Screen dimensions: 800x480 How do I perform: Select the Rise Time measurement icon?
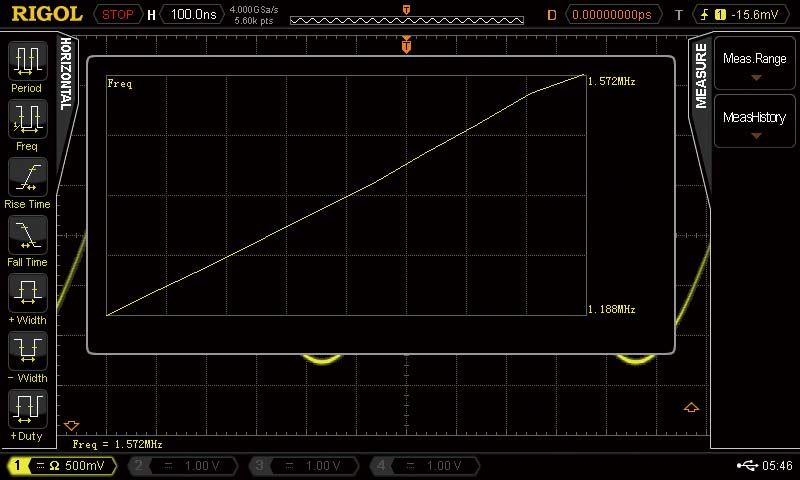pos(28,178)
